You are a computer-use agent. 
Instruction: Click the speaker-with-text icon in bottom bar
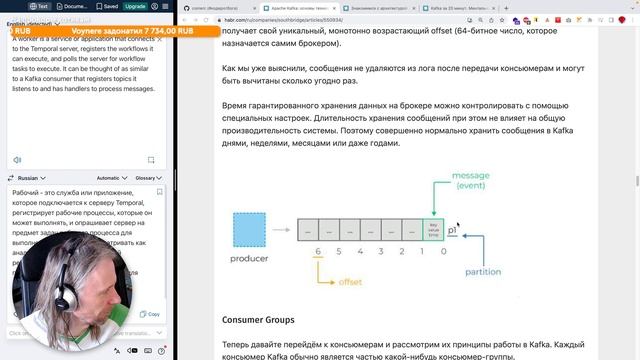click(132, 351)
